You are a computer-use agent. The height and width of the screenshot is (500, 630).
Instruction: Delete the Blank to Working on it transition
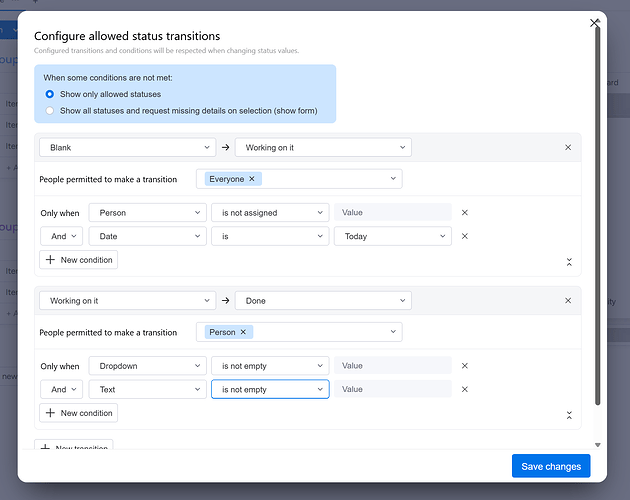(568, 147)
